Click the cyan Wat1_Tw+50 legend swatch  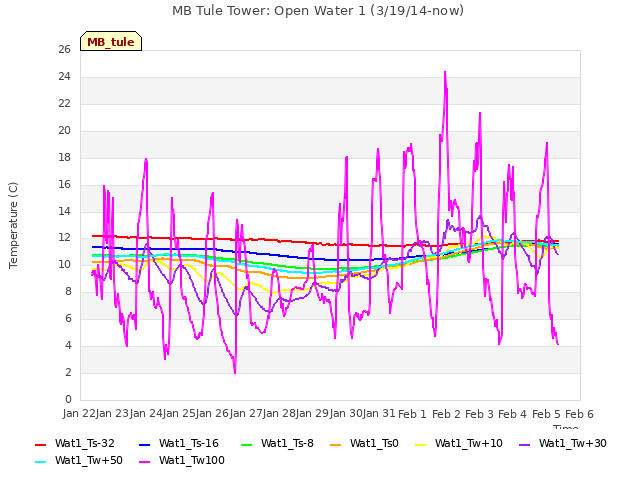40,462
